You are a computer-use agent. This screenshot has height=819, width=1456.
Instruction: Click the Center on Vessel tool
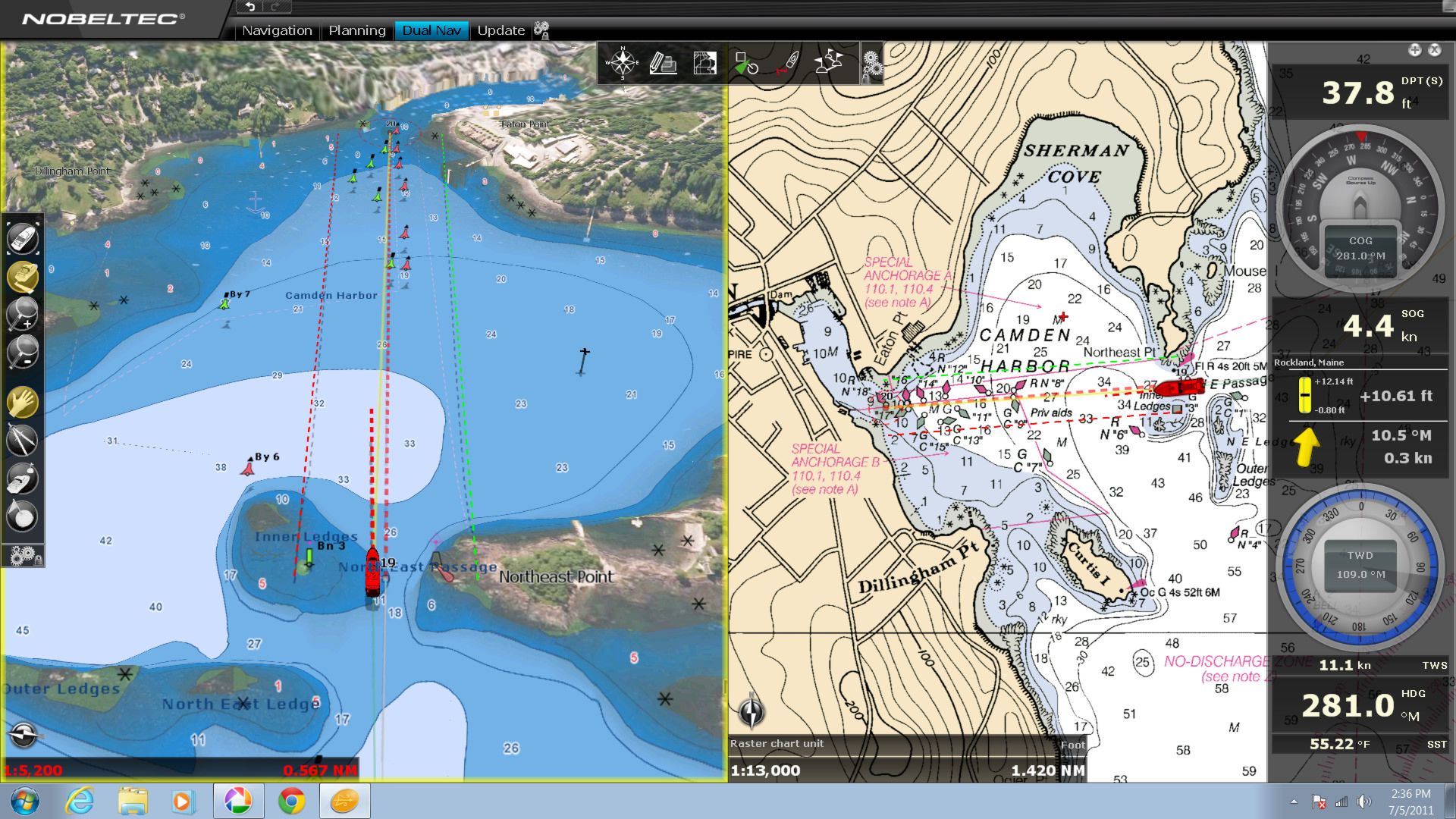pyautogui.click(x=23, y=238)
